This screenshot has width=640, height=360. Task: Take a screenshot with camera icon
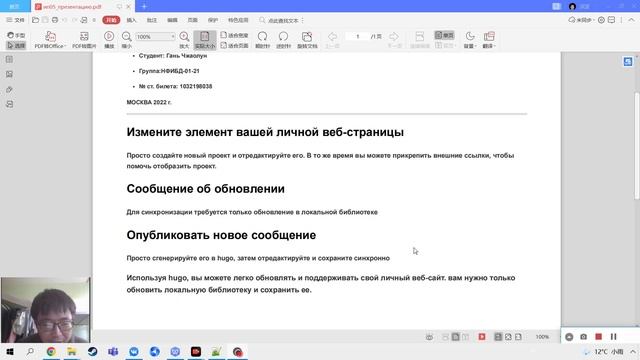(x=584, y=337)
